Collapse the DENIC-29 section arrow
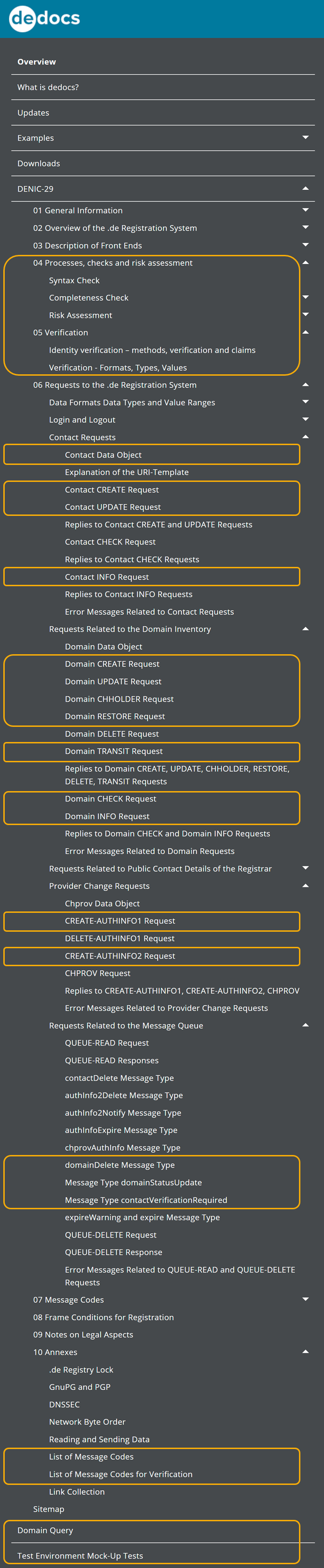The image size is (324, 1568). pos(305,189)
